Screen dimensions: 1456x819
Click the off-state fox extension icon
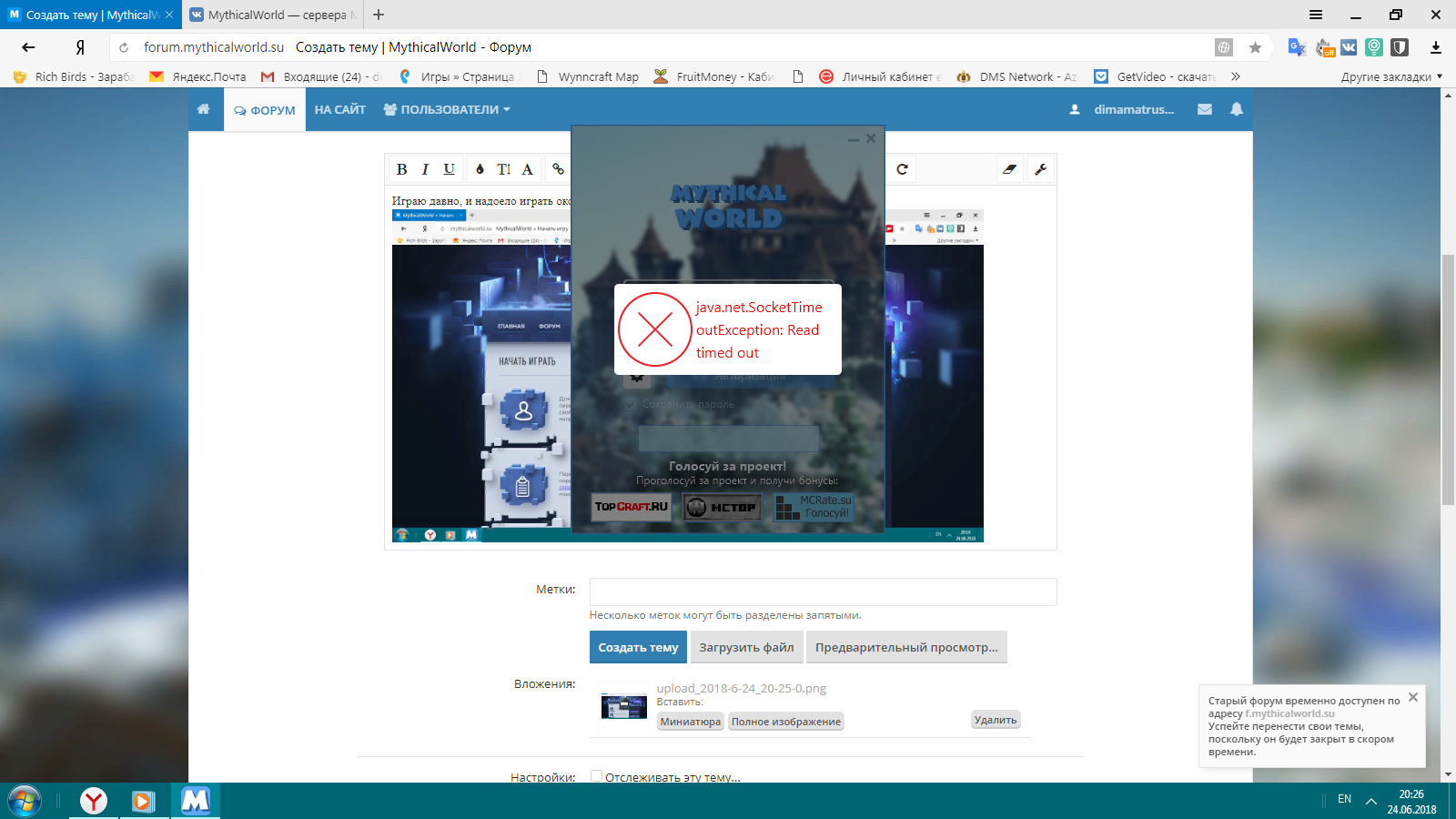(x=1324, y=47)
